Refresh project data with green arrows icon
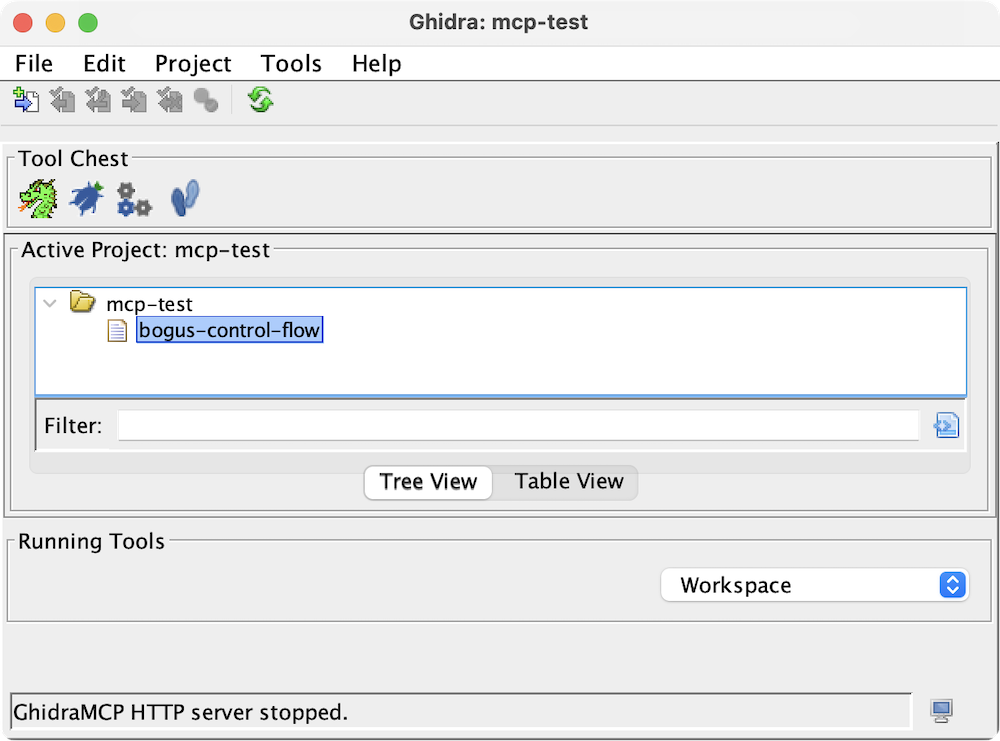The height and width of the screenshot is (741, 1000). 261,100
